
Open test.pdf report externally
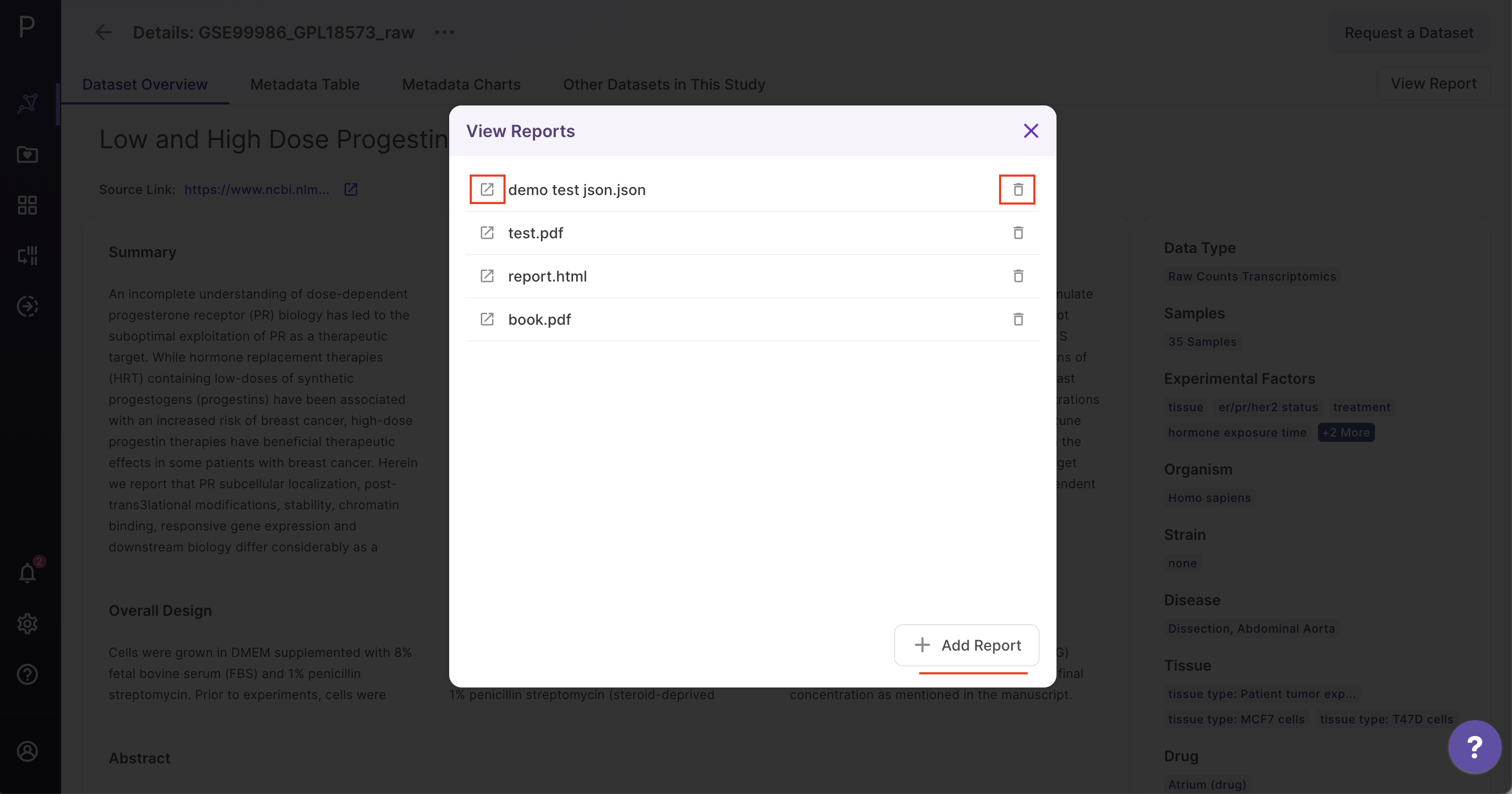(x=487, y=233)
